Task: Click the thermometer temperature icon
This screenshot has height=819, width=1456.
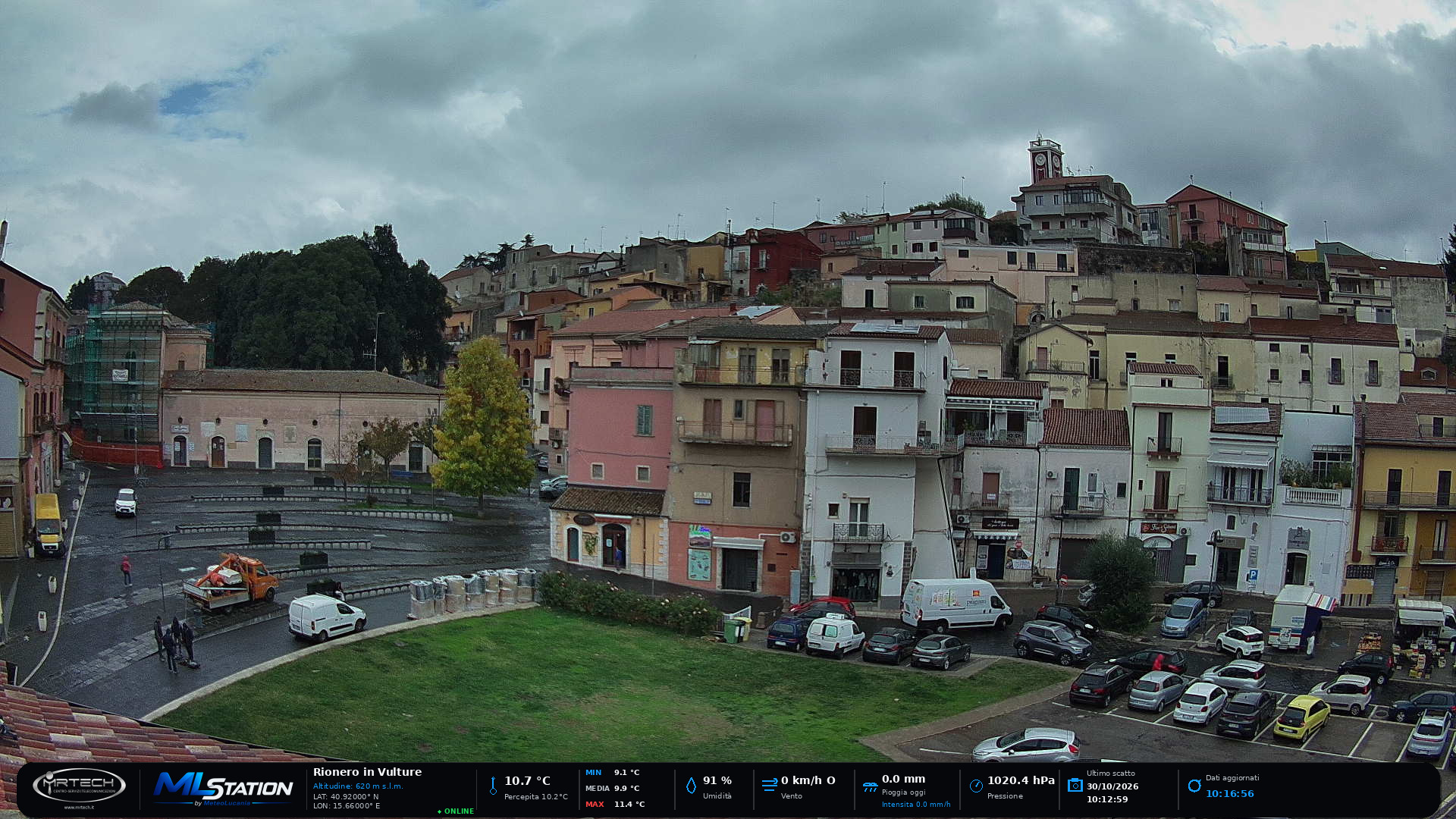Action: click(493, 786)
